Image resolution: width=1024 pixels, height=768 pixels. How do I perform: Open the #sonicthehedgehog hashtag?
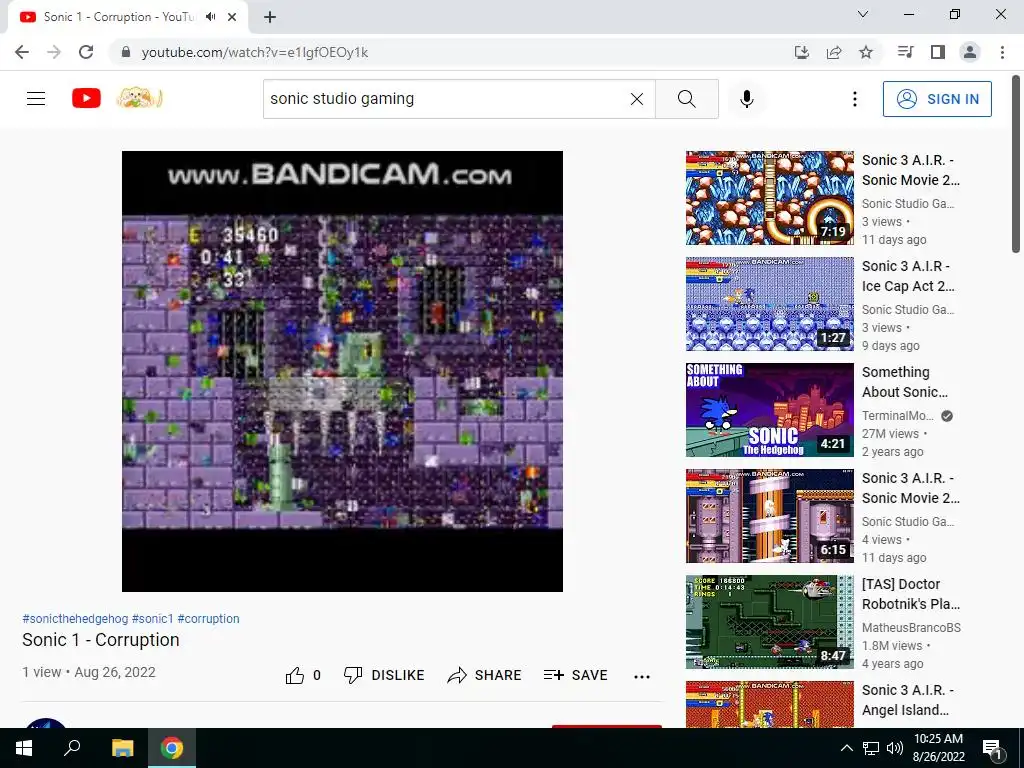(x=75, y=618)
